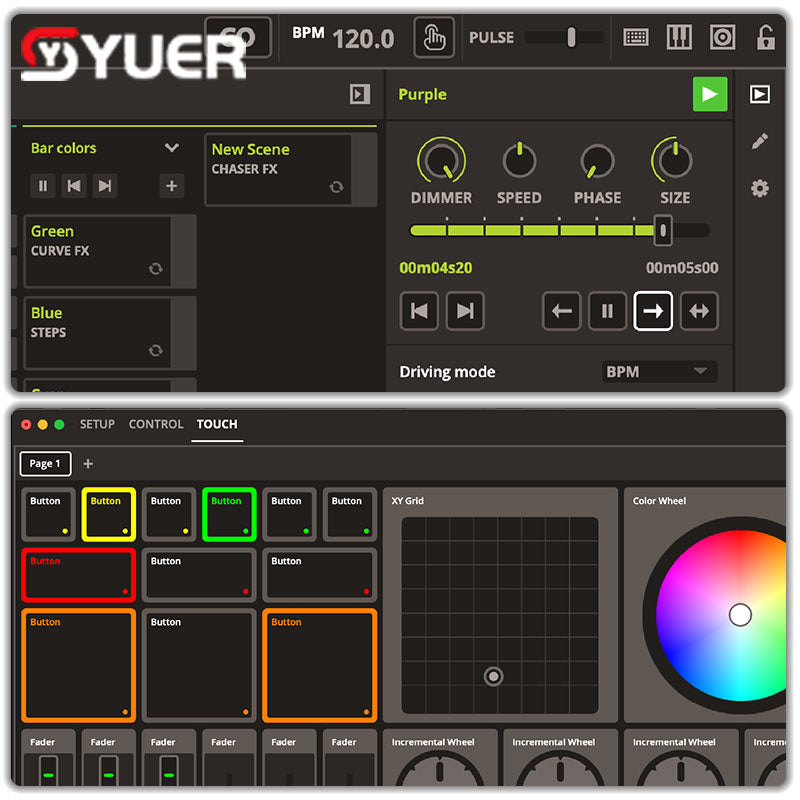Toggle the green-bordered Button pad
800x800 pixels.
[x=229, y=514]
